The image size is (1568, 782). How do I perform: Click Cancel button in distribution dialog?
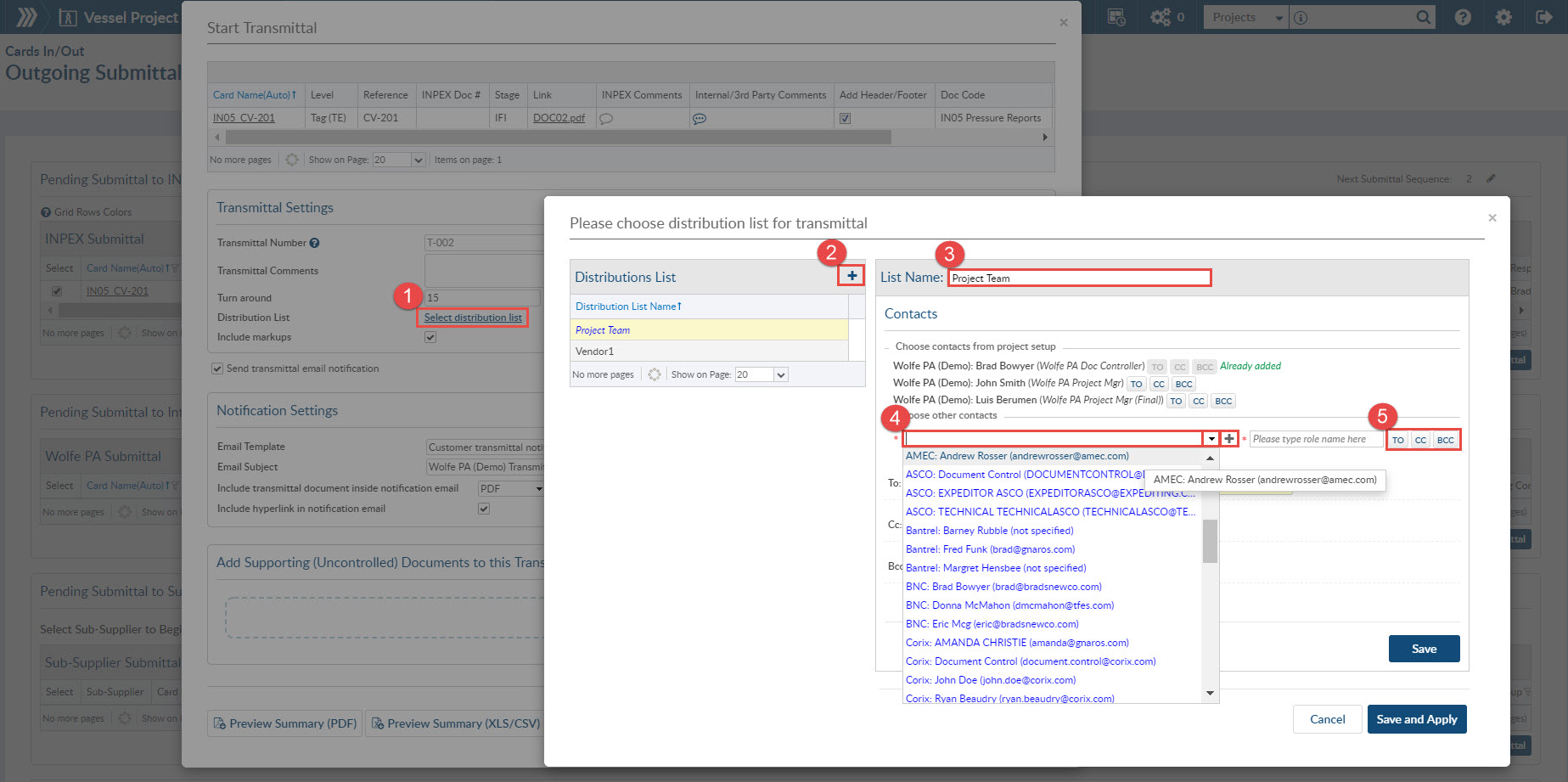1327,719
